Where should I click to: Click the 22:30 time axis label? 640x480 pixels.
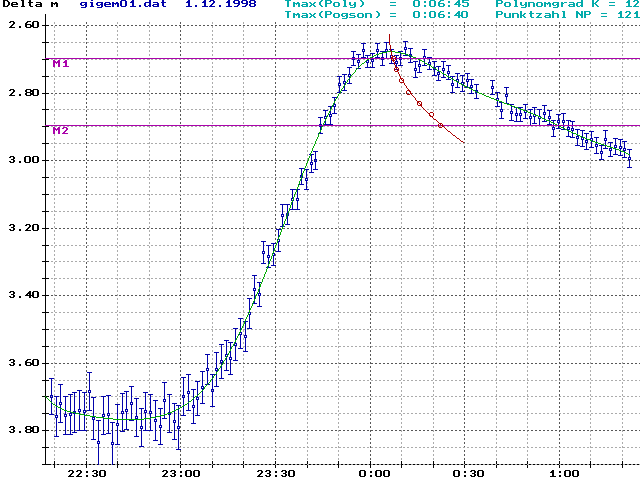point(89,473)
